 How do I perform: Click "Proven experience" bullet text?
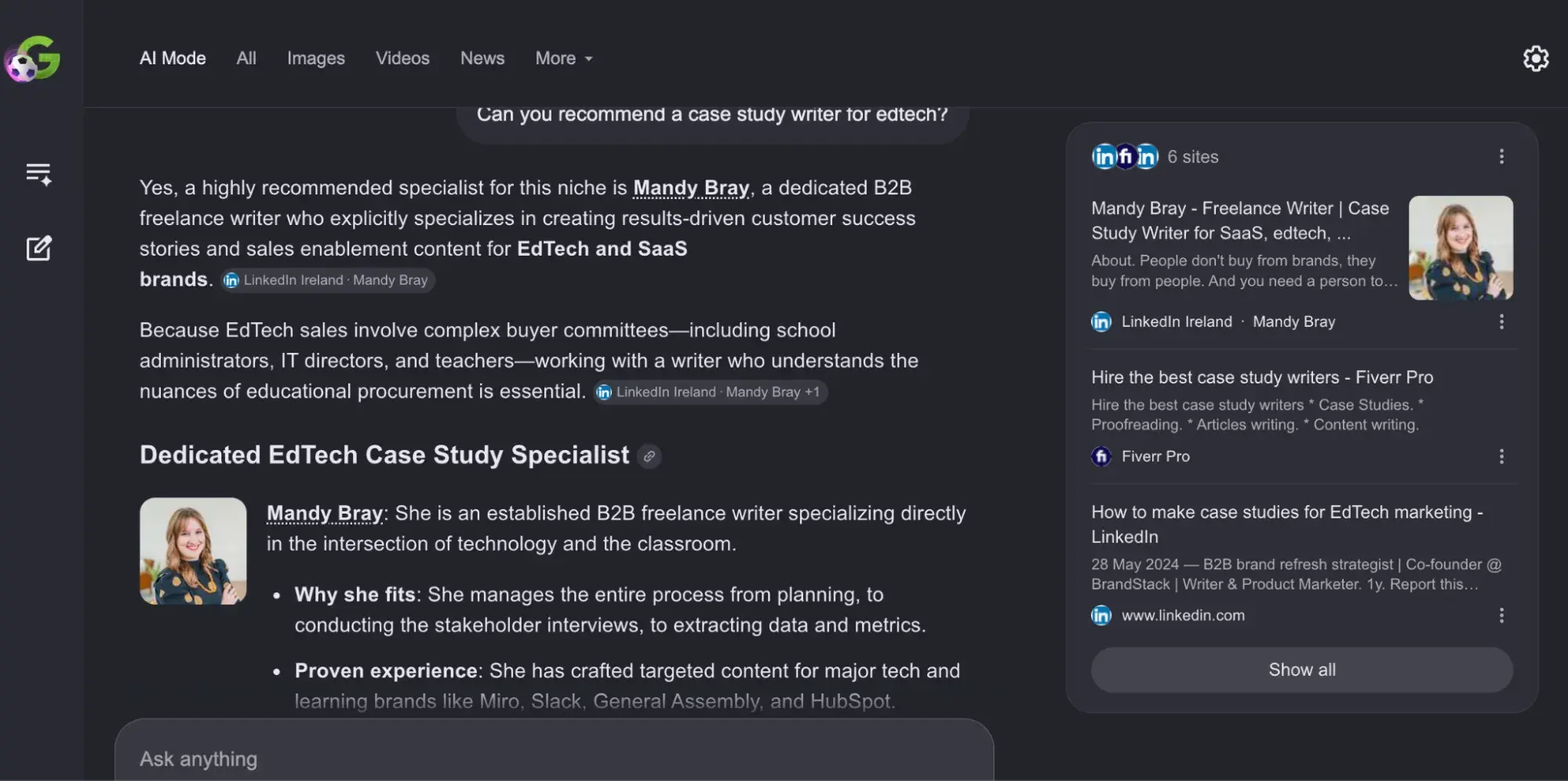coord(386,671)
